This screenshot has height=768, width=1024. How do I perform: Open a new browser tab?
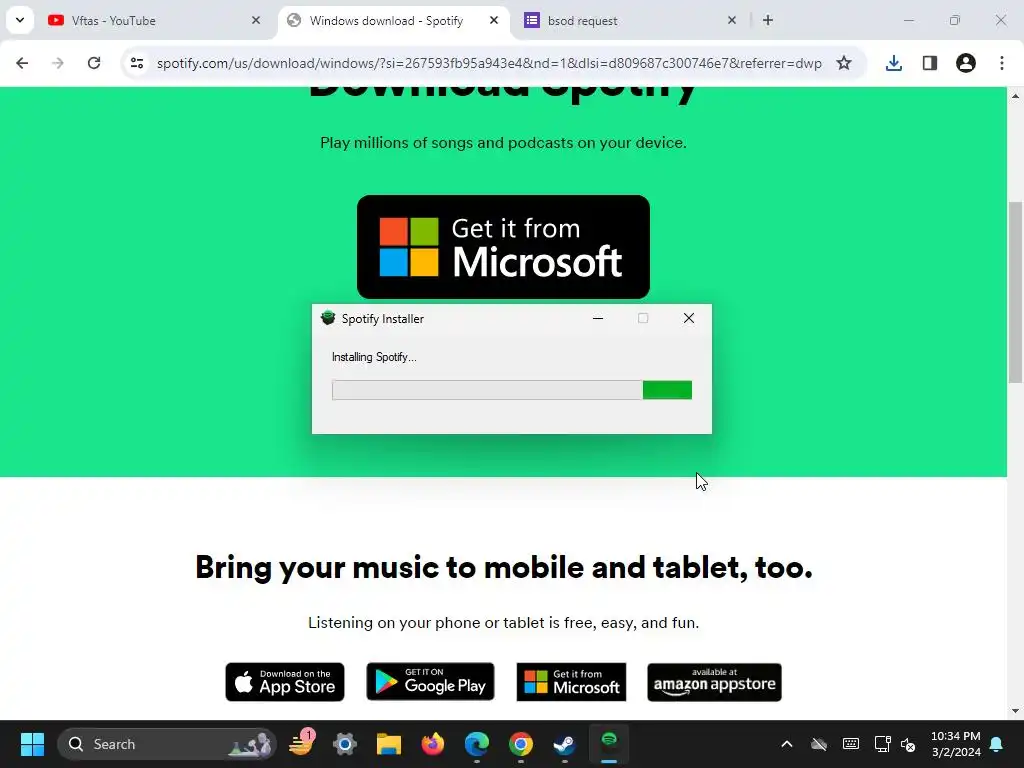coord(768,20)
